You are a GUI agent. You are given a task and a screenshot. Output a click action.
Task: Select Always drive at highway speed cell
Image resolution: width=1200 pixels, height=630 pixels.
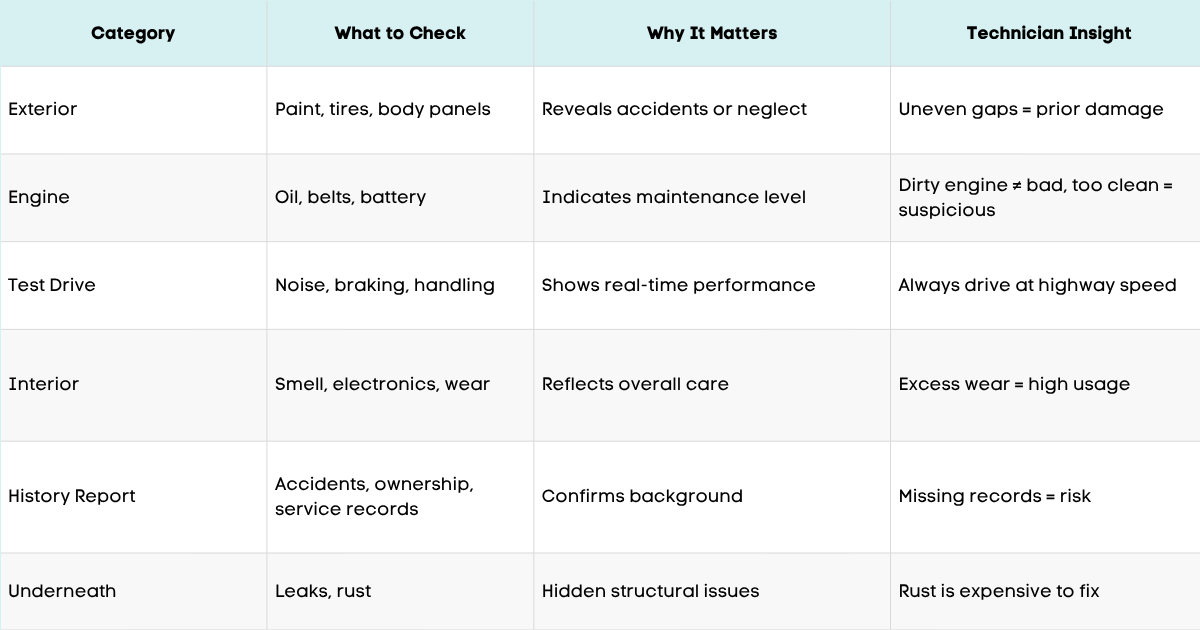coord(1037,285)
